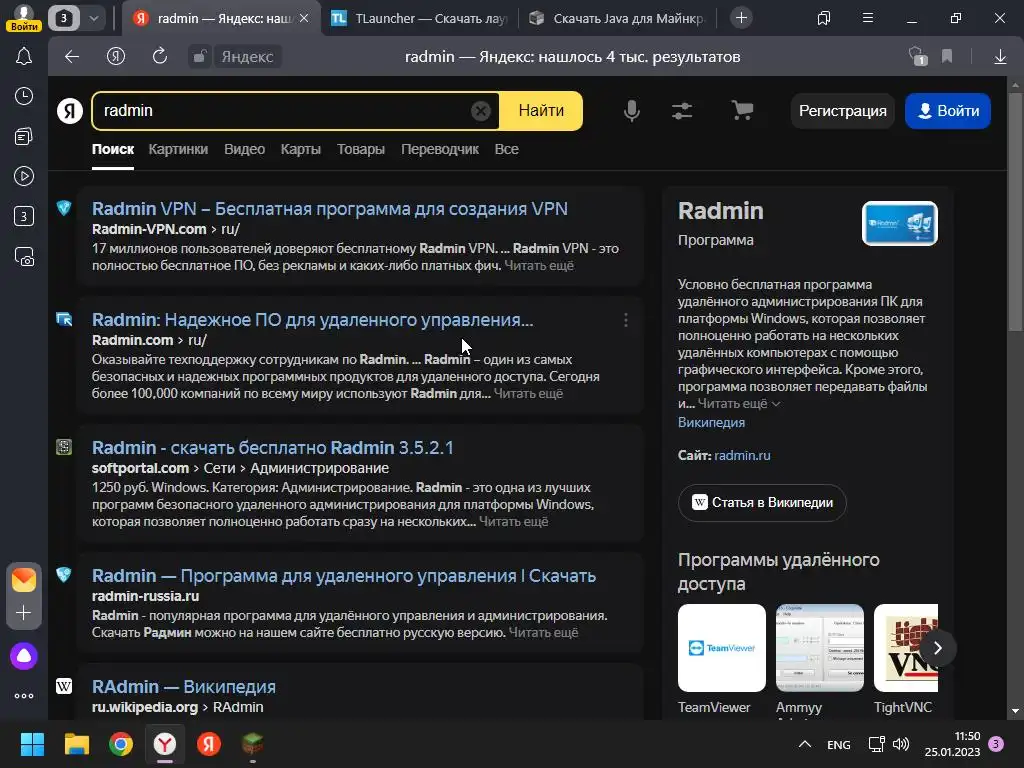Open sidebar tab counter showing 3
1024x768 pixels.
coord(24,216)
